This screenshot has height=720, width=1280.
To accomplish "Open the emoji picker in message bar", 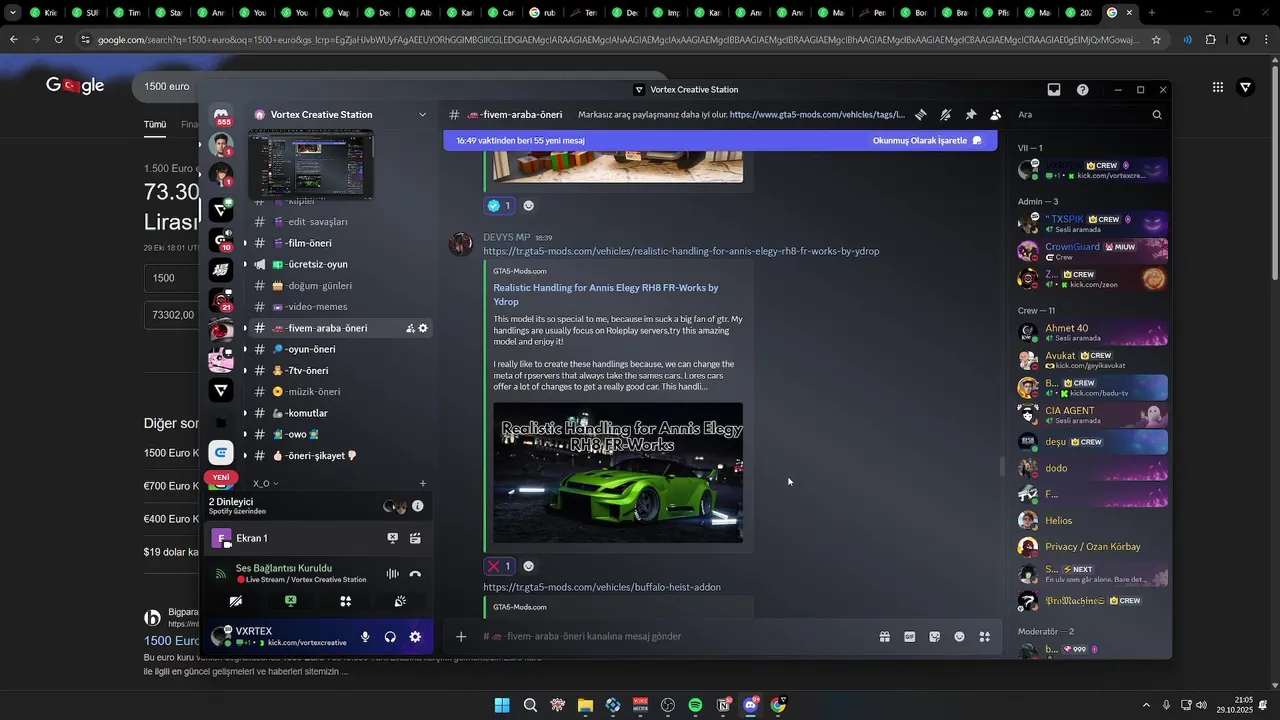I will (960, 636).
